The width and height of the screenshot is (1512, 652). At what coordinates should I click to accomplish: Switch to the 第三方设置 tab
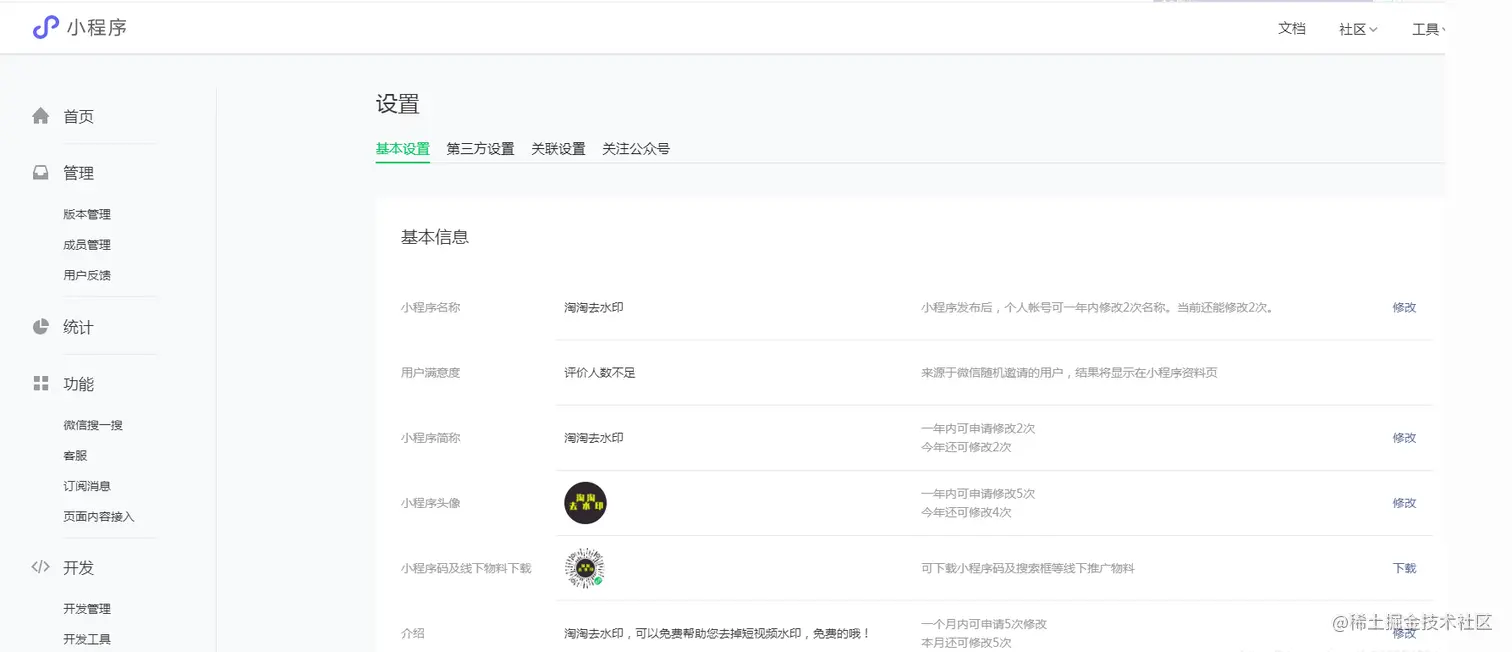[480, 149]
